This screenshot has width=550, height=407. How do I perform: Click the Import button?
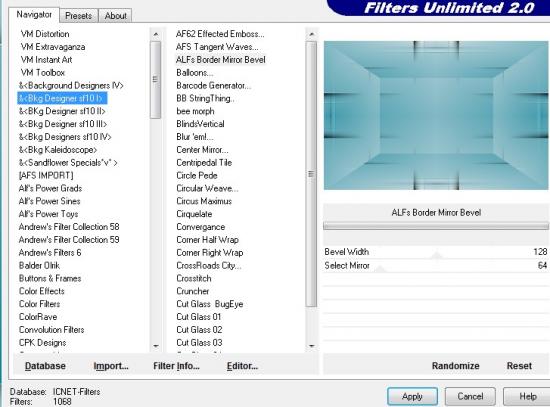(x=111, y=366)
